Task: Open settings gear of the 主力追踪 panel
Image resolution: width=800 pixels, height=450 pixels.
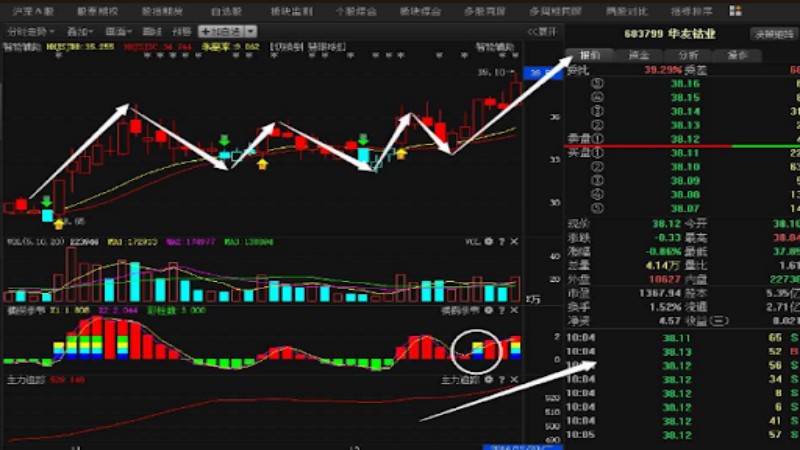Action: 488,380
